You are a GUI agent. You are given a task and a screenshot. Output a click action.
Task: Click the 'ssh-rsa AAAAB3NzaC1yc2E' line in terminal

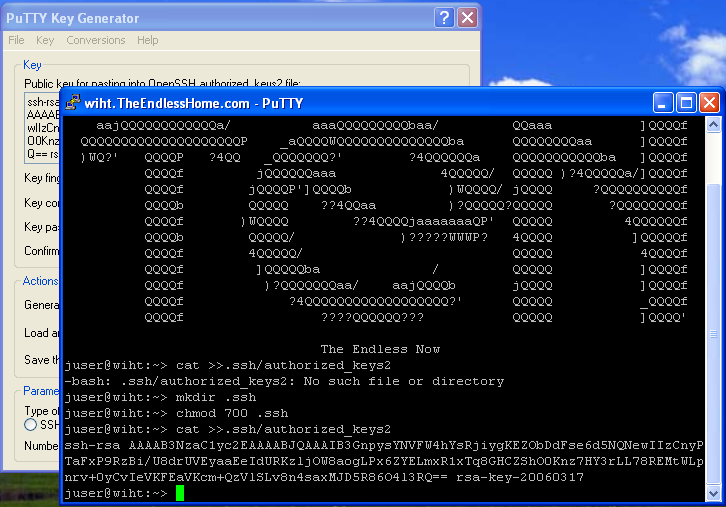[x=384, y=445]
